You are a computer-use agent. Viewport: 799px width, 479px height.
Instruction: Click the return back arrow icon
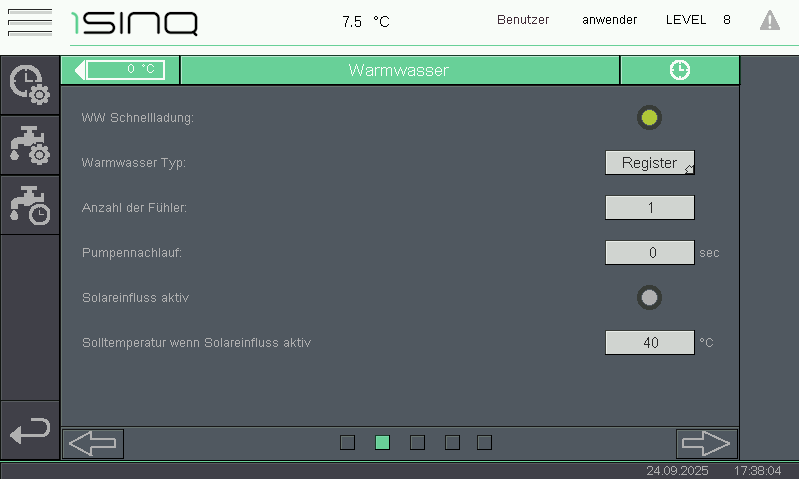click(30, 431)
